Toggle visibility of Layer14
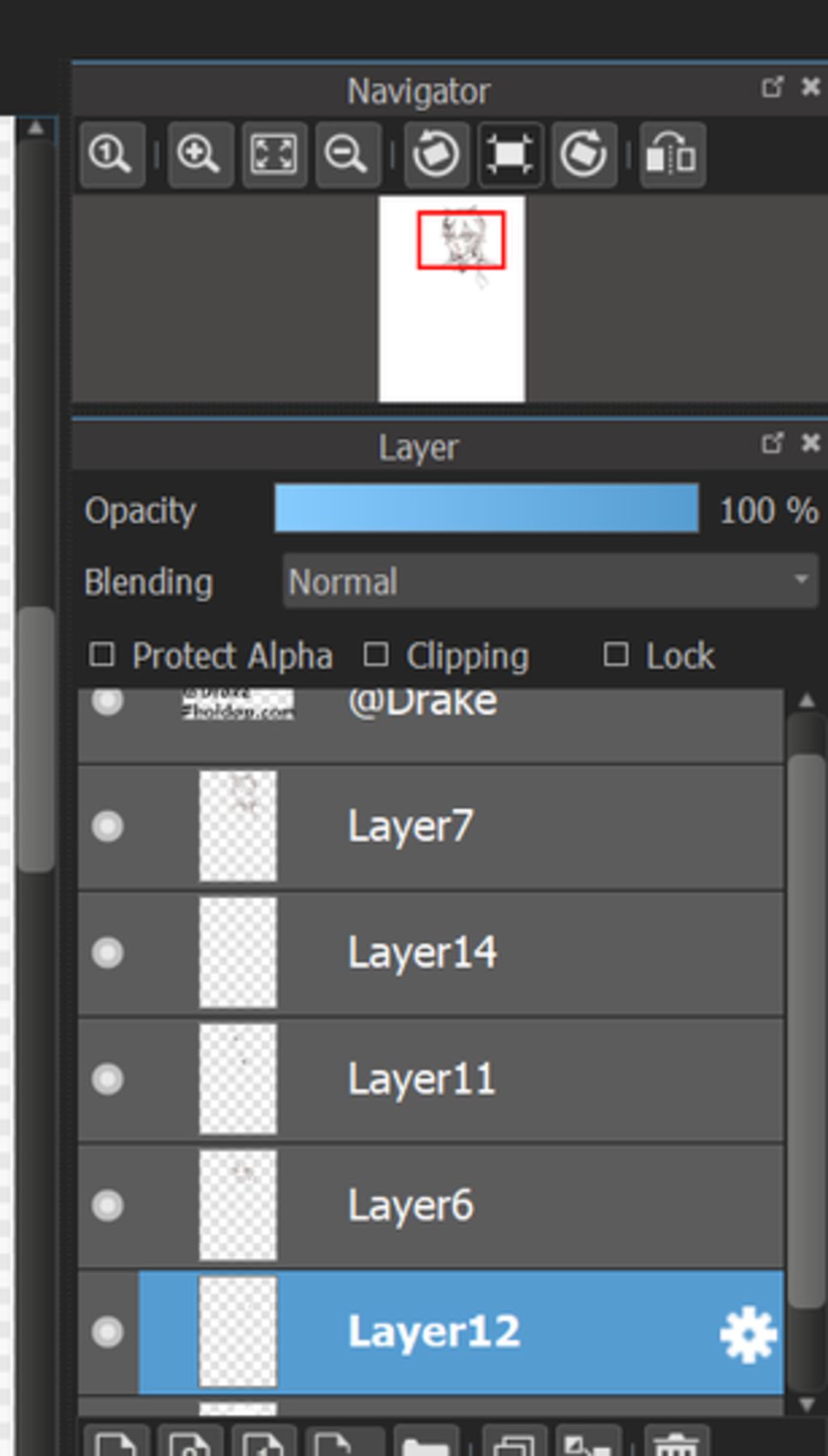 coord(108,952)
